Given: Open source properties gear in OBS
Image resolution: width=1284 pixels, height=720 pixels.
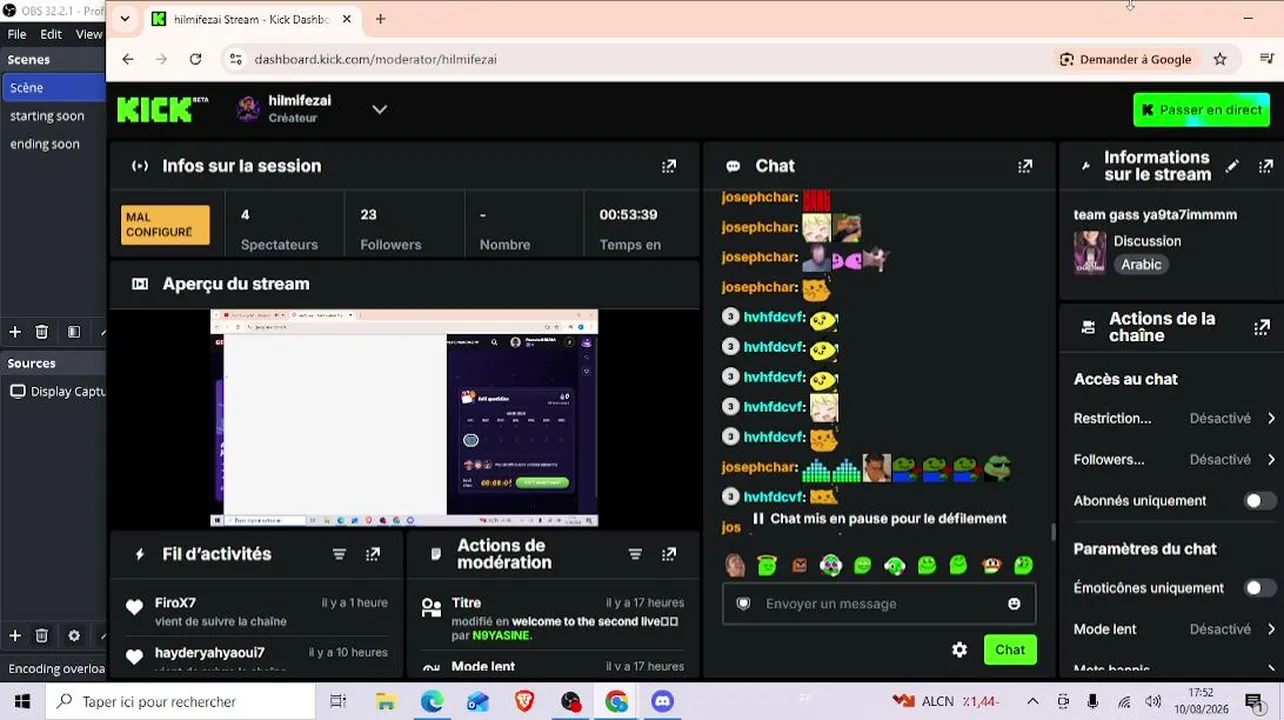Looking at the screenshot, I should [74, 636].
